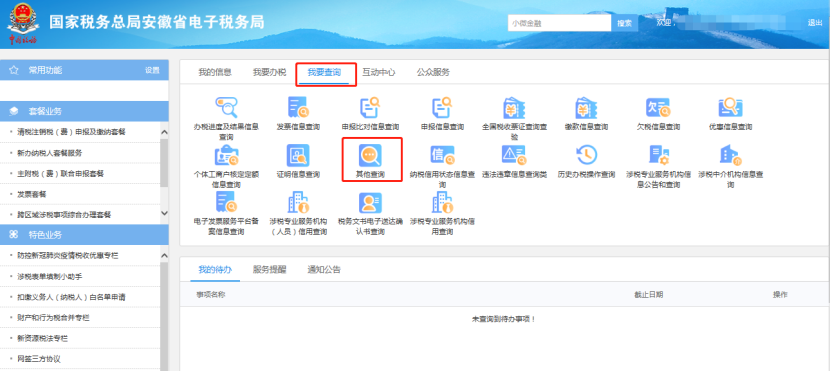
Task: Open 违法违章信息查询类 icon
Action: coord(514,155)
